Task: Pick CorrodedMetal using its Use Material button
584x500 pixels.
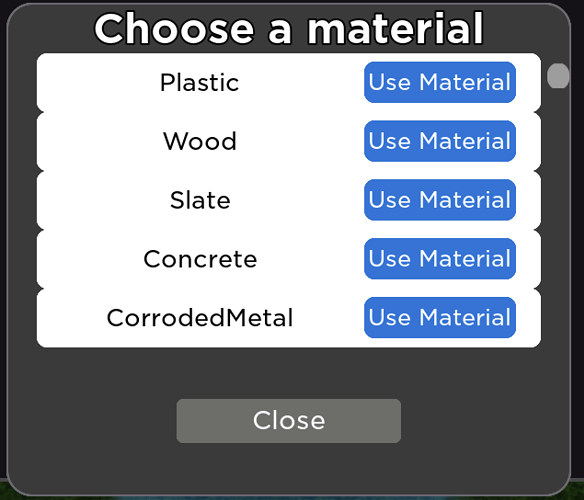Action: pyautogui.click(x=440, y=318)
